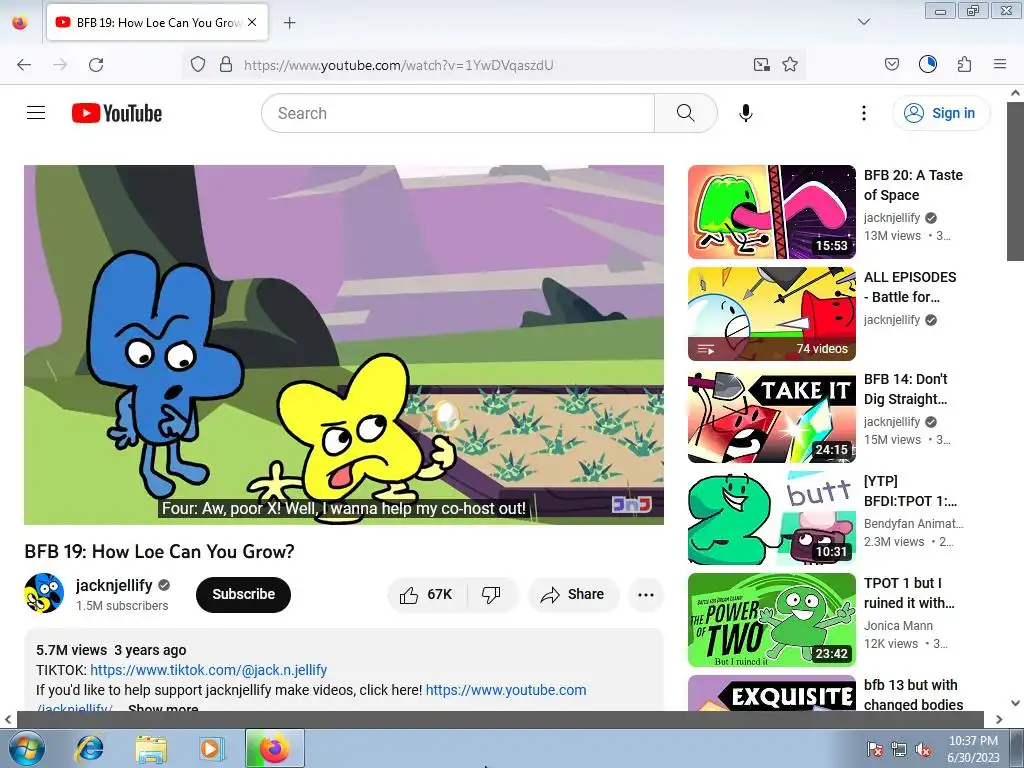This screenshot has height=768, width=1024.
Task: Click the 1.5M subscribers text
Action: [122, 605]
